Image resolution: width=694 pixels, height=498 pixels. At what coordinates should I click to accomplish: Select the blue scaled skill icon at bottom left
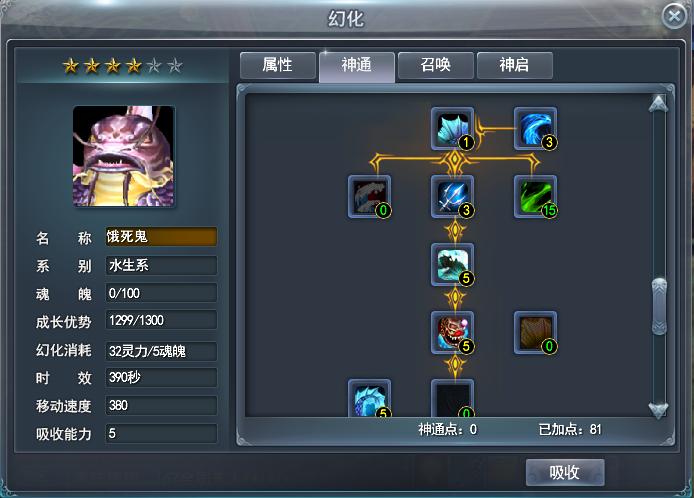pos(369,398)
